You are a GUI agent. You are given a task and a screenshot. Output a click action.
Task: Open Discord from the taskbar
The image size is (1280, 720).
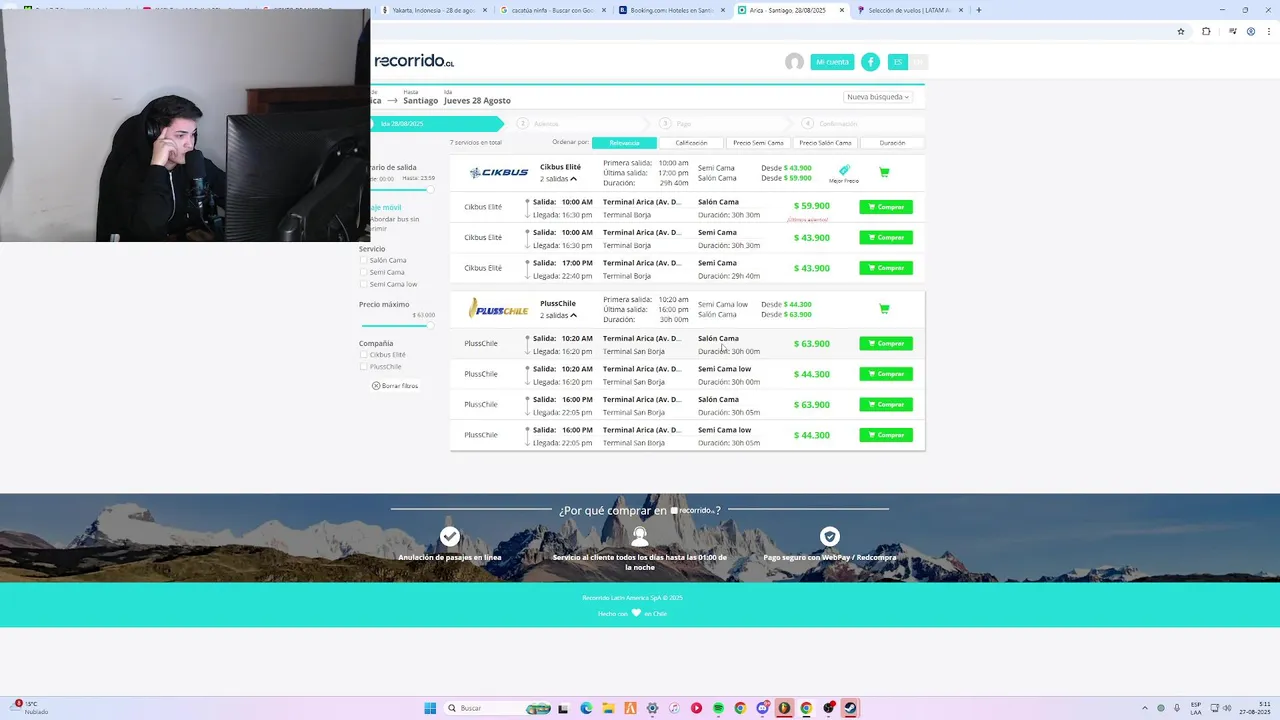(762, 708)
